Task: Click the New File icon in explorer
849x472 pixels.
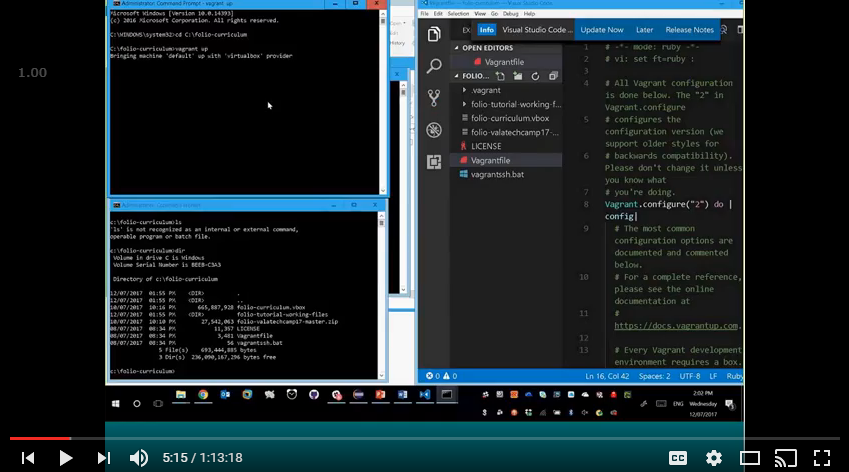Action: click(x=500, y=76)
